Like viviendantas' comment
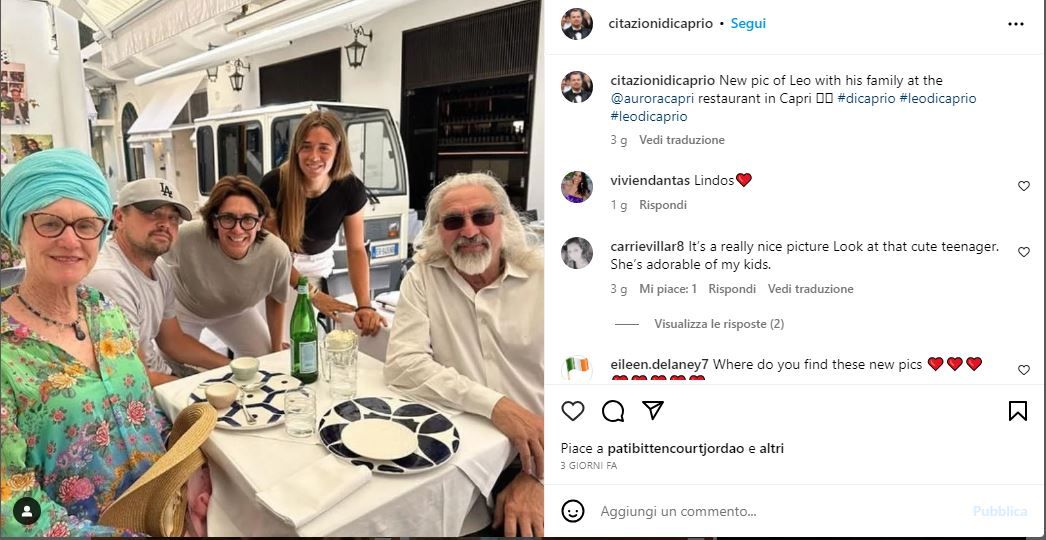 click(x=1023, y=186)
